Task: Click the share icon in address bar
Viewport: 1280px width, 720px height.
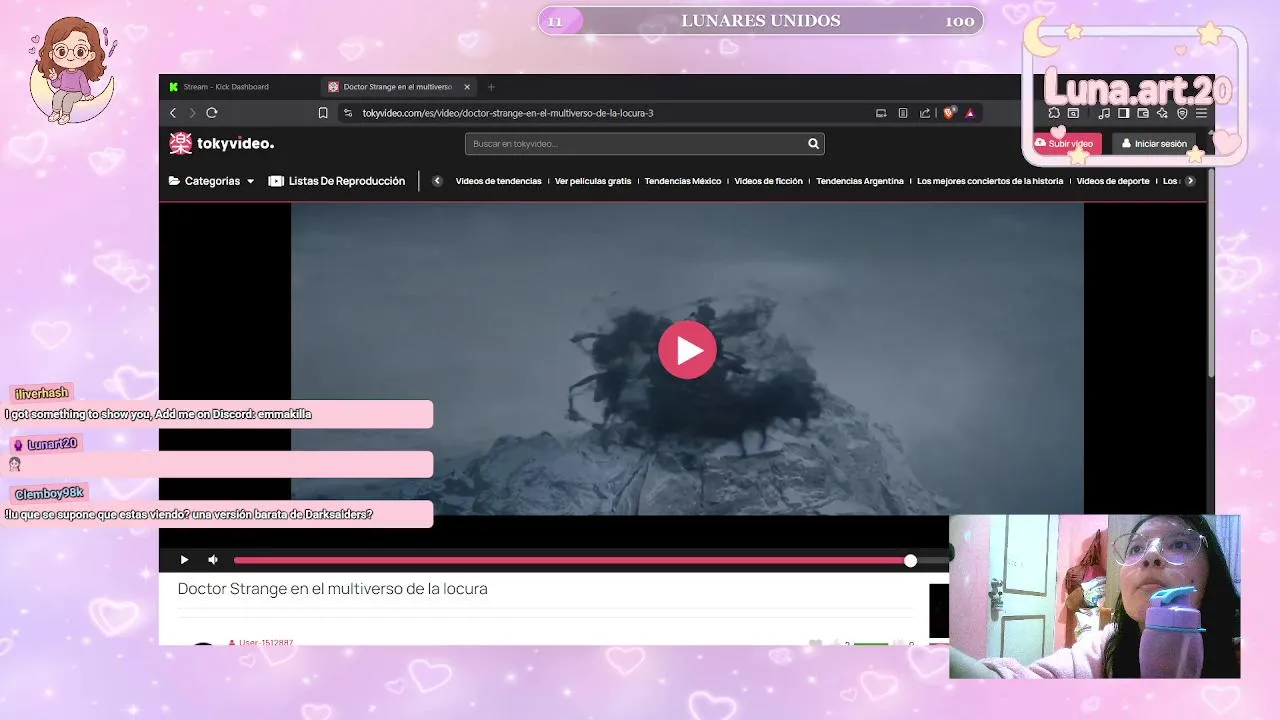Action: click(x=925, y=113)
